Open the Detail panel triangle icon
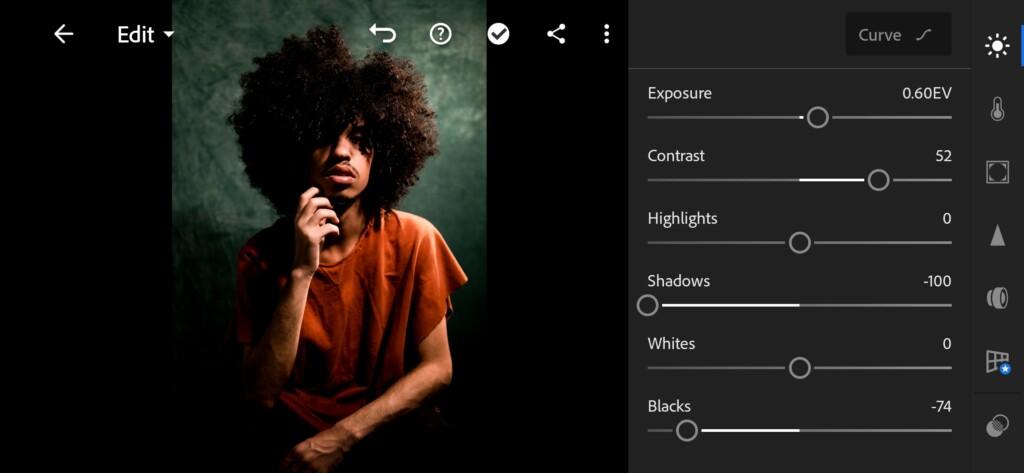The image size is (1024, 473). tap(997, 235)
